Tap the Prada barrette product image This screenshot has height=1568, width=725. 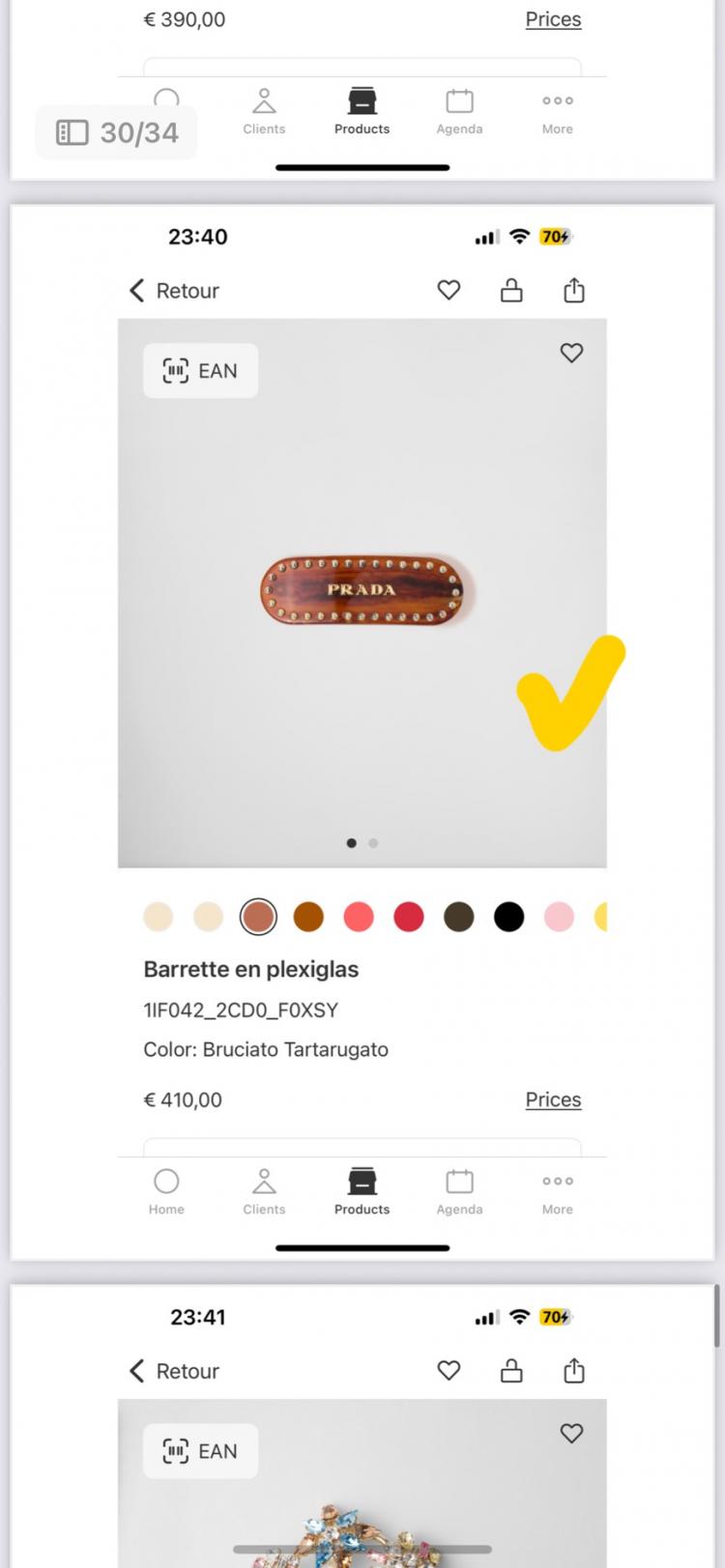coord(362,589)
